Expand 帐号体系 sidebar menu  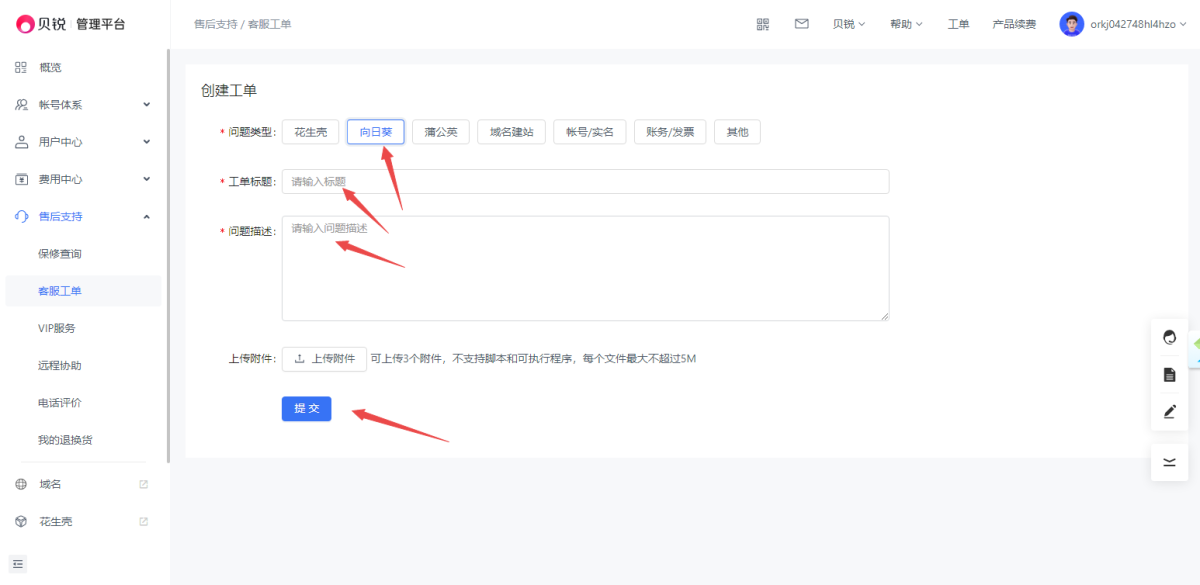[146, 104]
